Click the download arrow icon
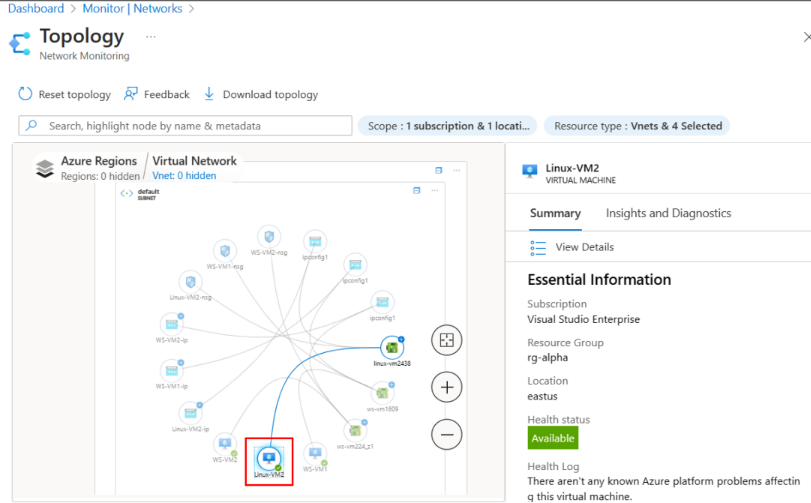811x503 pixels. click(x=209, y=94)
